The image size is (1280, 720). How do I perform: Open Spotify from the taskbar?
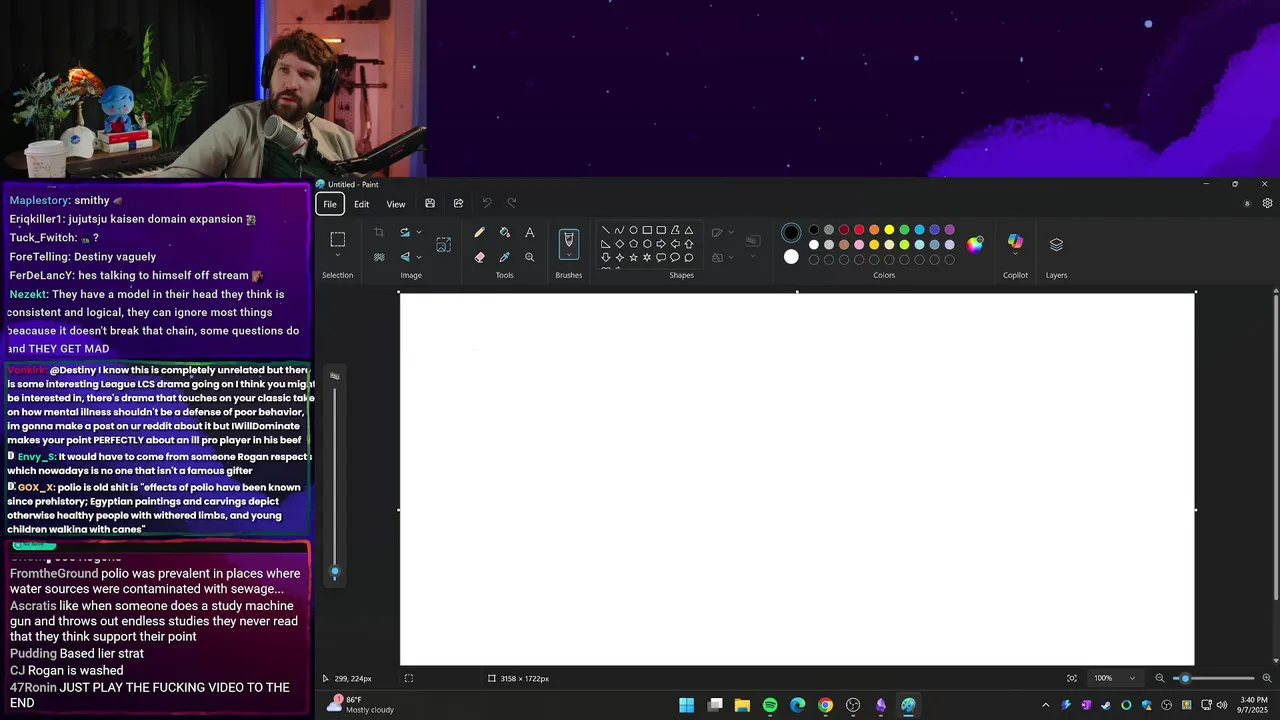click(770, 705)
